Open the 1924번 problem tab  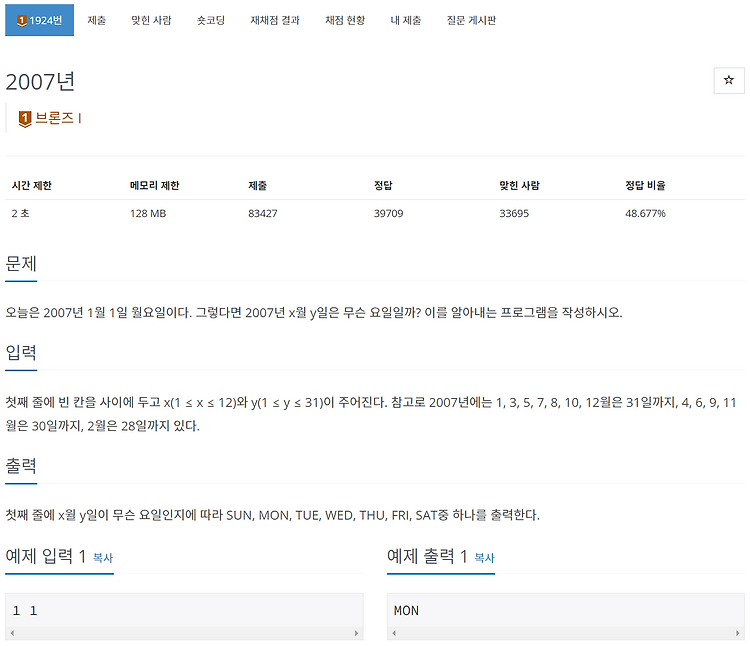click(39, 20)
